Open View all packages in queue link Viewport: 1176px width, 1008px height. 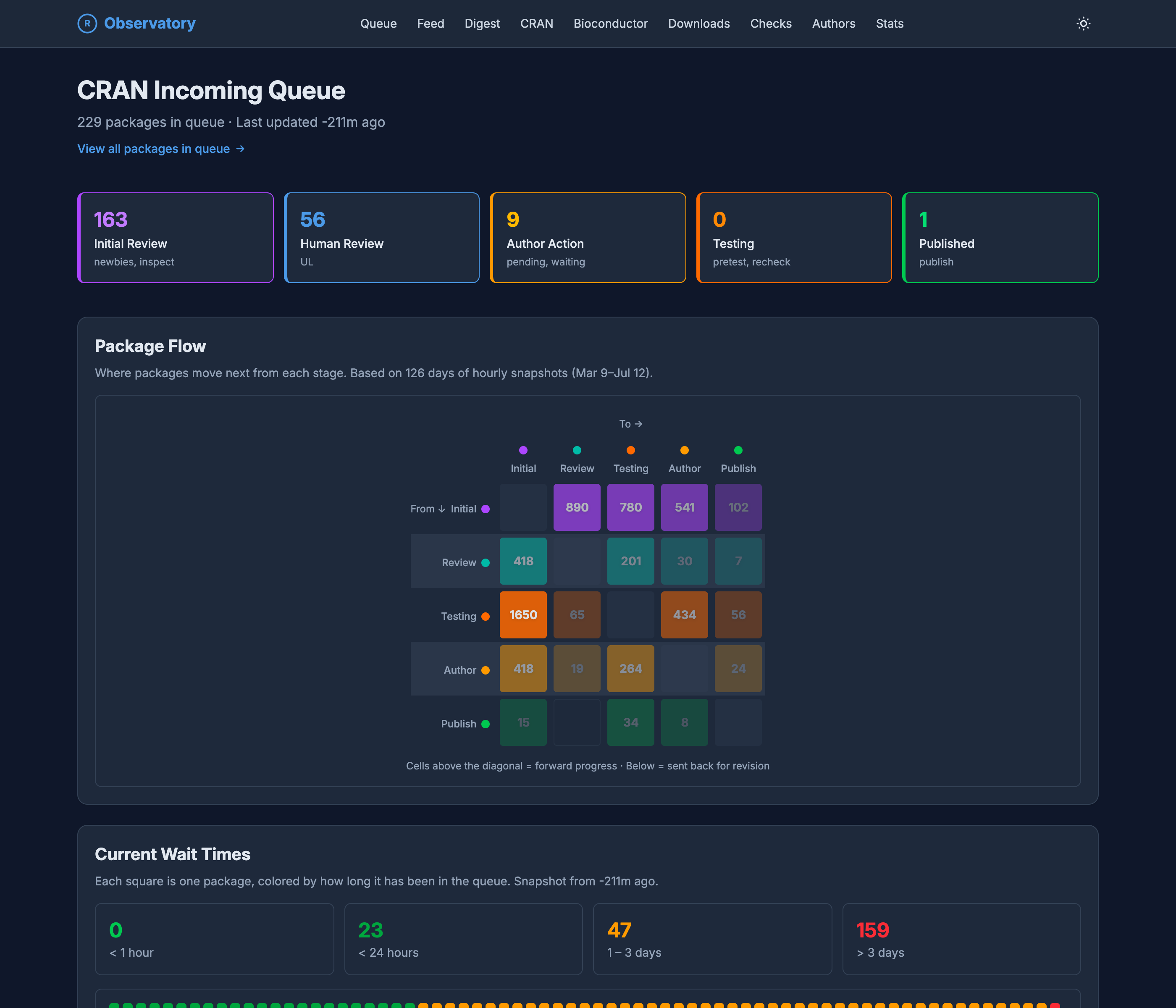click(x=160, y=149)
